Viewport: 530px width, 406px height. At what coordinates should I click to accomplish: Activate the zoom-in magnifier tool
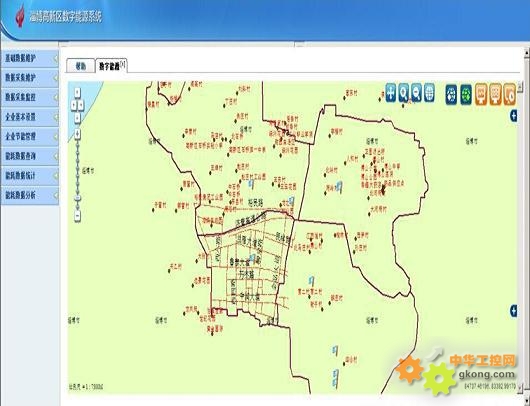click(x=403, y=93)
